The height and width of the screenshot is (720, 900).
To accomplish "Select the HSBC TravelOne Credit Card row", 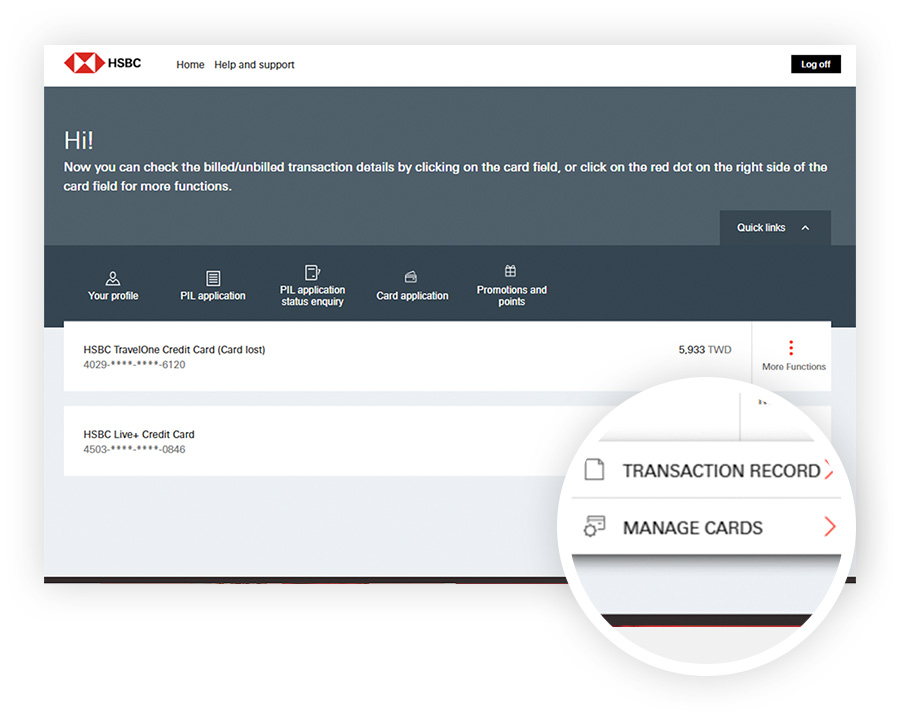I will click(x=408, y=357).
